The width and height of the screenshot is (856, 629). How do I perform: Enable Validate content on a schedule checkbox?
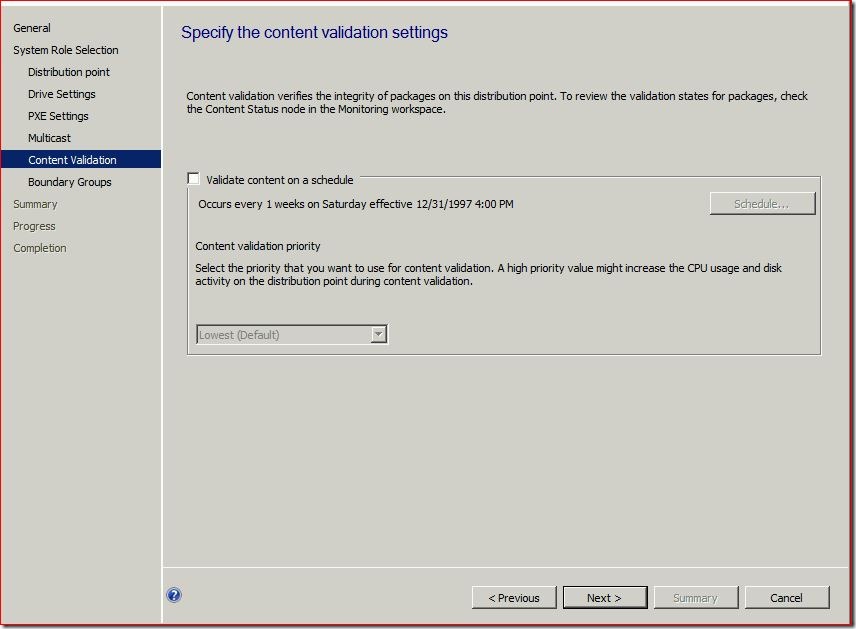pyautogui.click(x=194, y=179)
